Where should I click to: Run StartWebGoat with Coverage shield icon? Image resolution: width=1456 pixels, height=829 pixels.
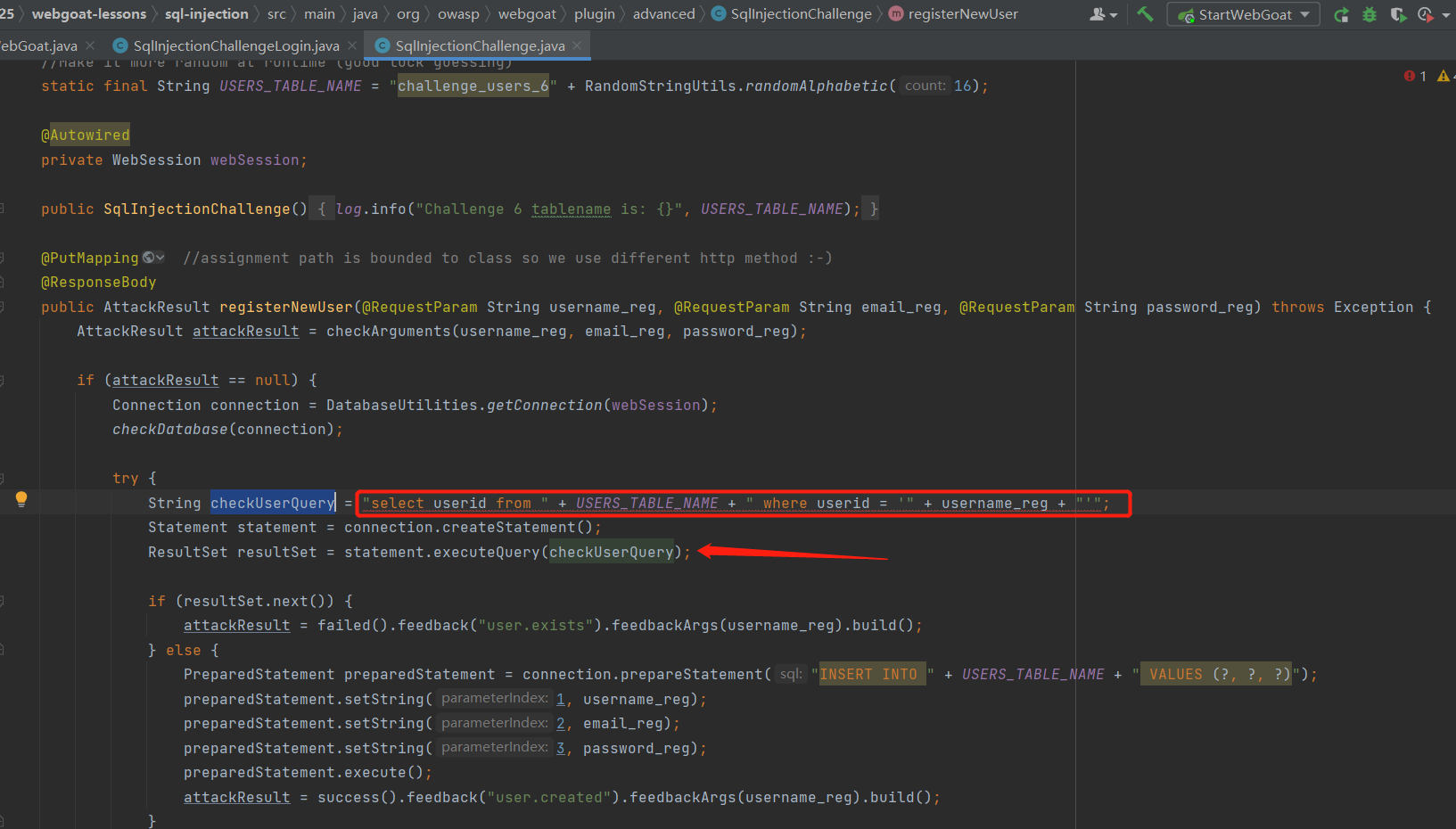click(1398, 14)
